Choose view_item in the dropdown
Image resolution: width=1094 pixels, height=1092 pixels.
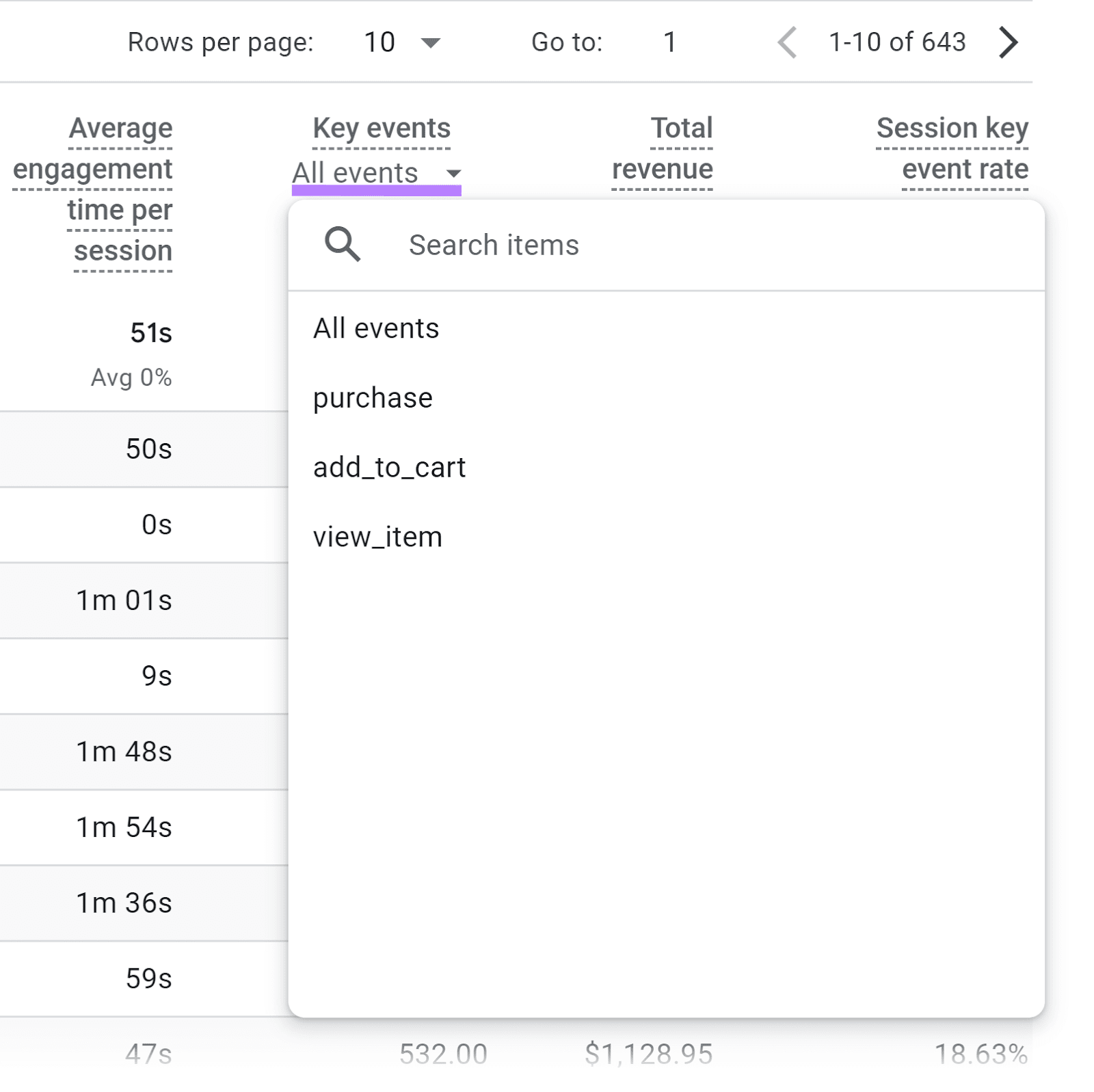pos(377,536)
